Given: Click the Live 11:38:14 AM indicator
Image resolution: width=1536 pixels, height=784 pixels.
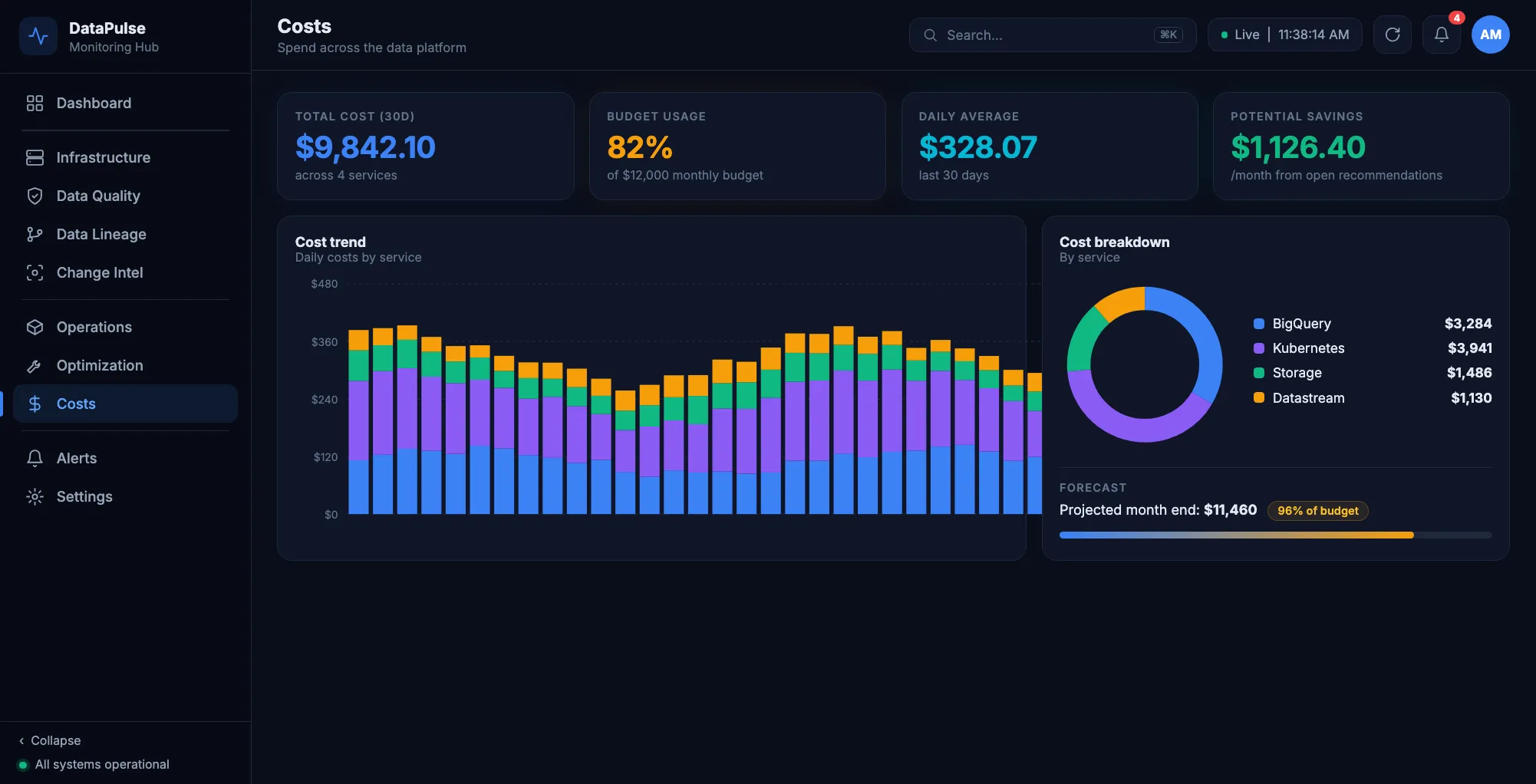Looking at the screenshot, I should pos(1284,35).
